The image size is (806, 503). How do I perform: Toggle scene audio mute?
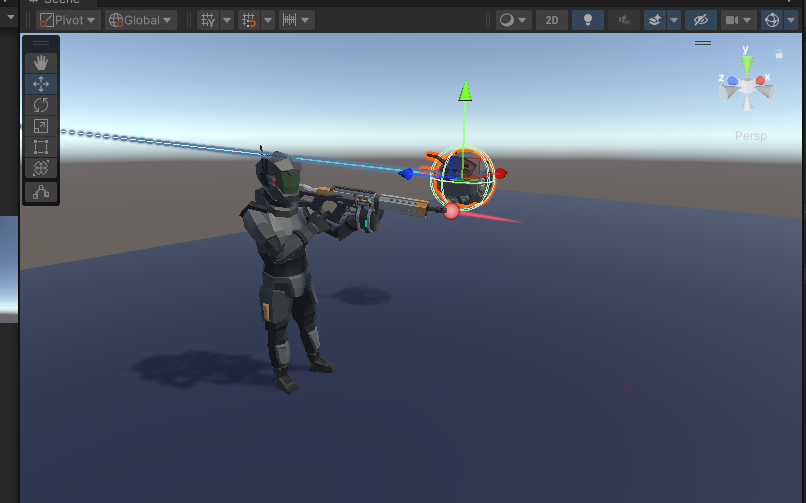[624, 20]
